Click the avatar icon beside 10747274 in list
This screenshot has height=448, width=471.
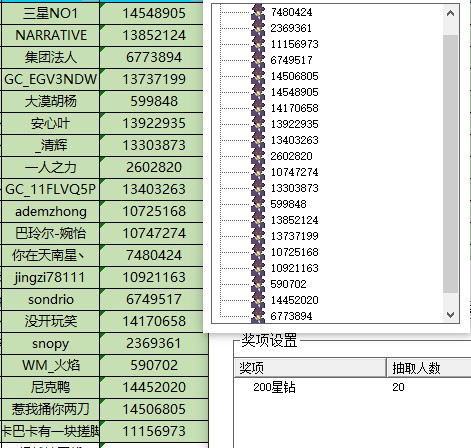tap(258, 172)
